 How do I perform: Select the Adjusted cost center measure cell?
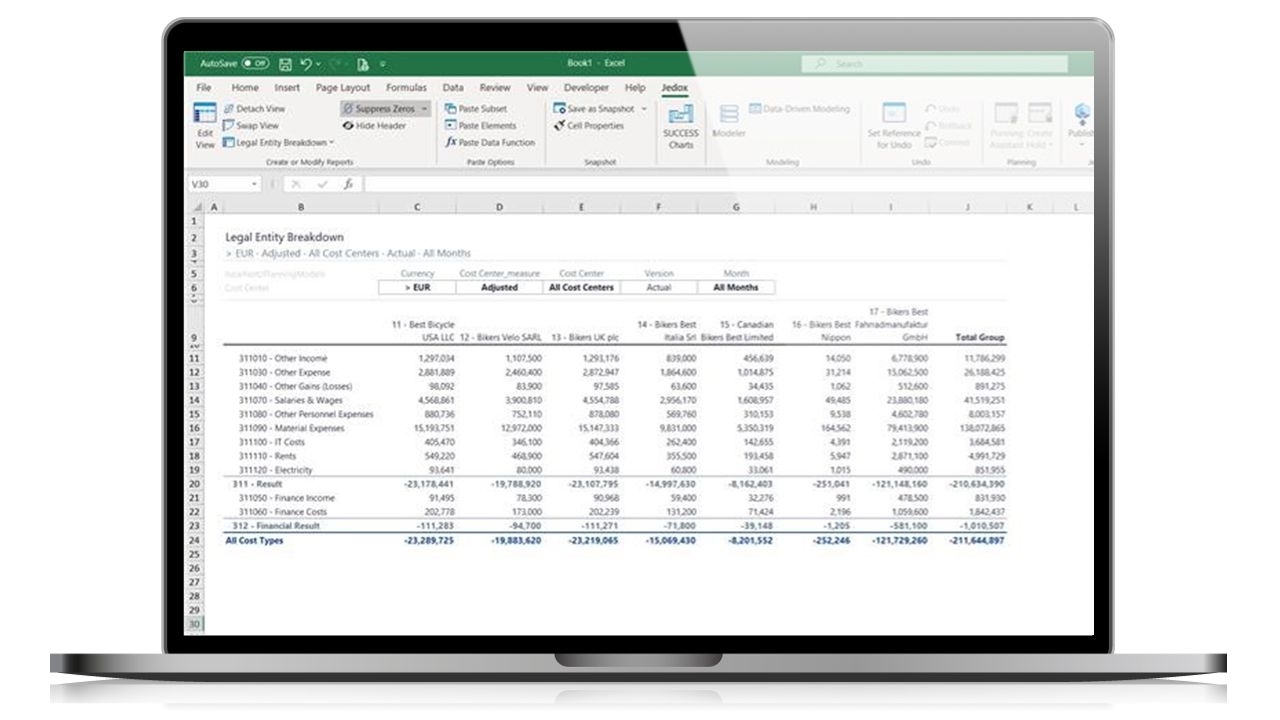499,288
